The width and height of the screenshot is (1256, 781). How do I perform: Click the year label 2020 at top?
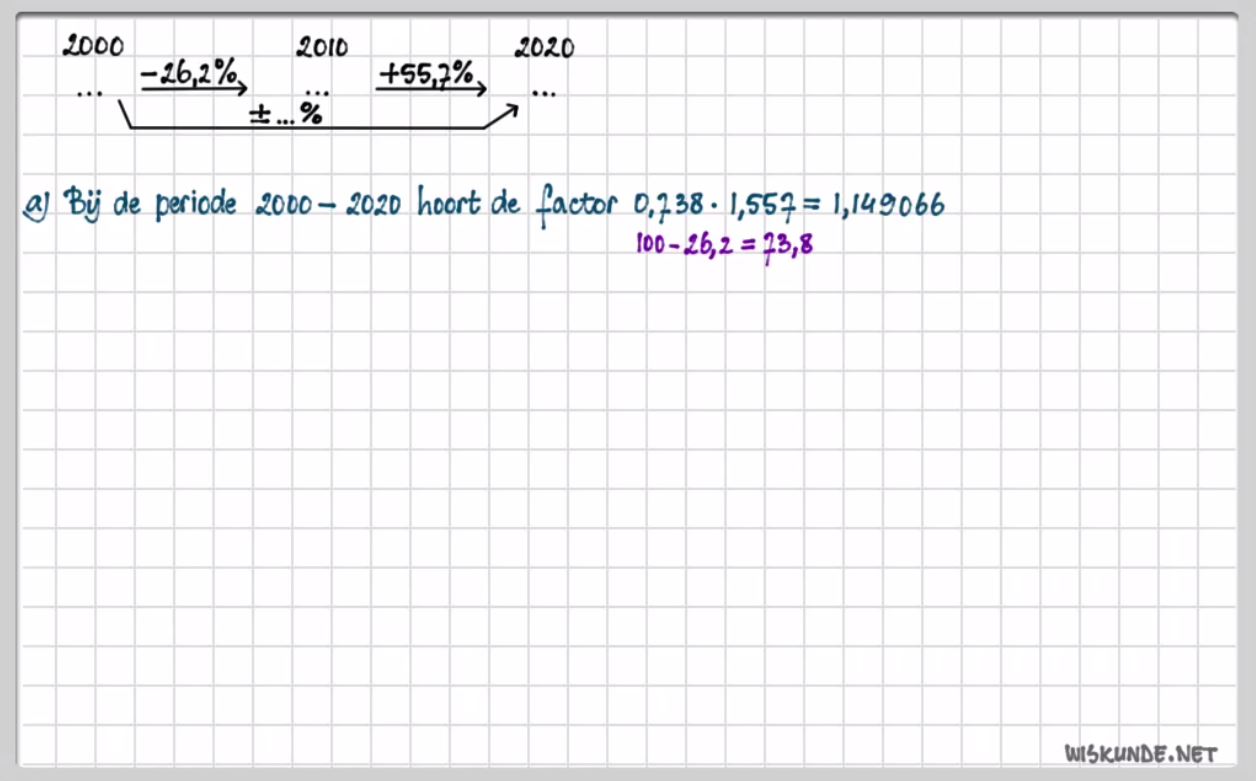(544, 47)
